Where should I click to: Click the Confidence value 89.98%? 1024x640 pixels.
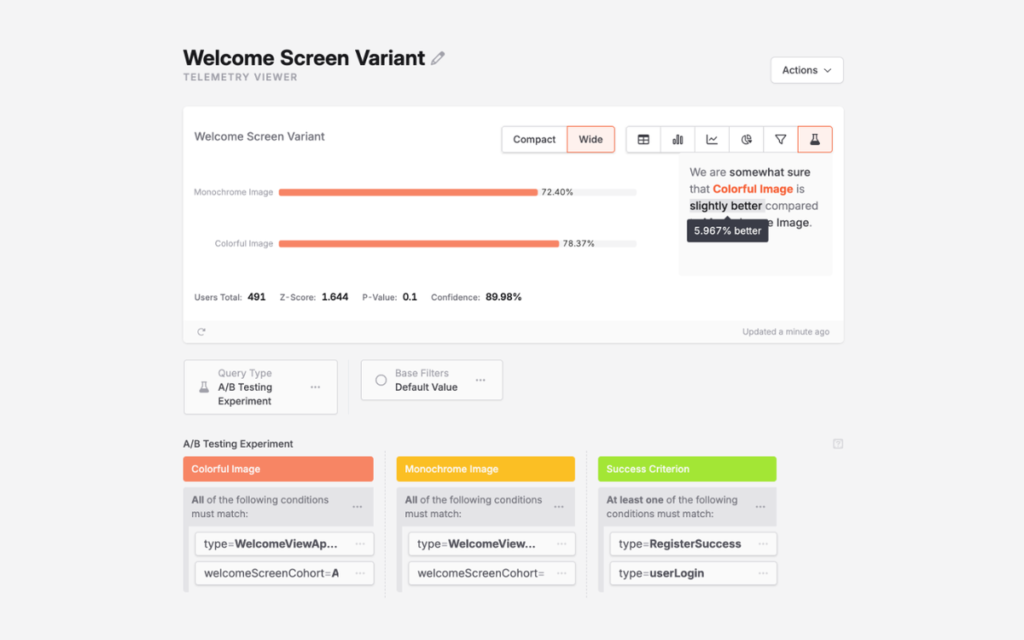pyautogui.click(x=504, y=297)
